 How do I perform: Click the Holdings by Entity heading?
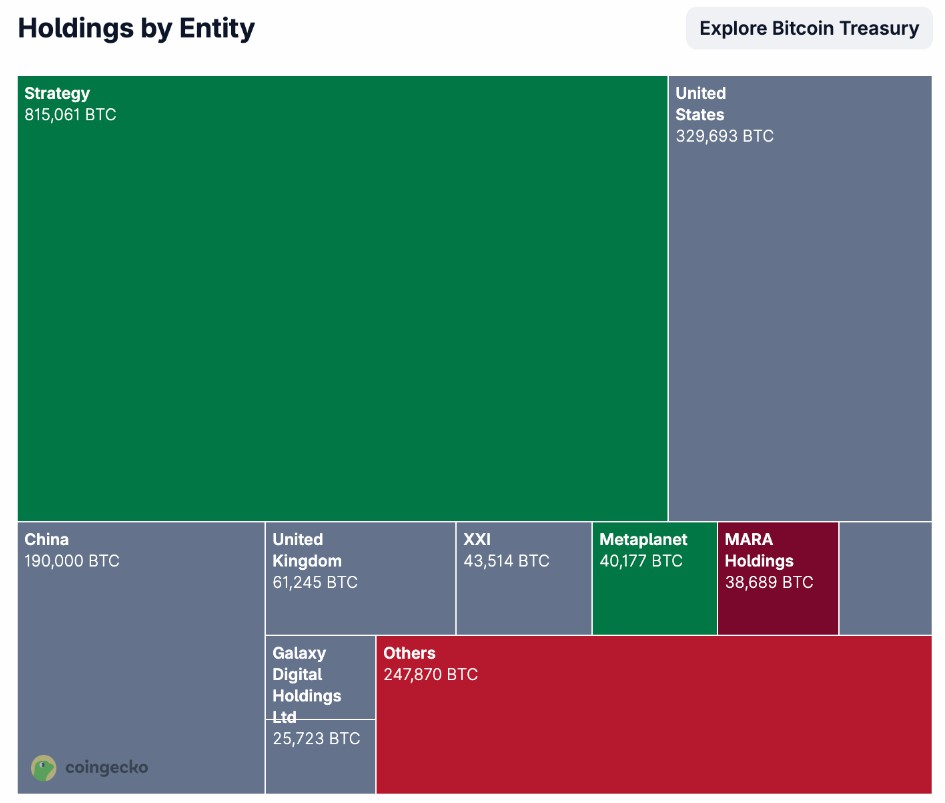click(136, 28)
